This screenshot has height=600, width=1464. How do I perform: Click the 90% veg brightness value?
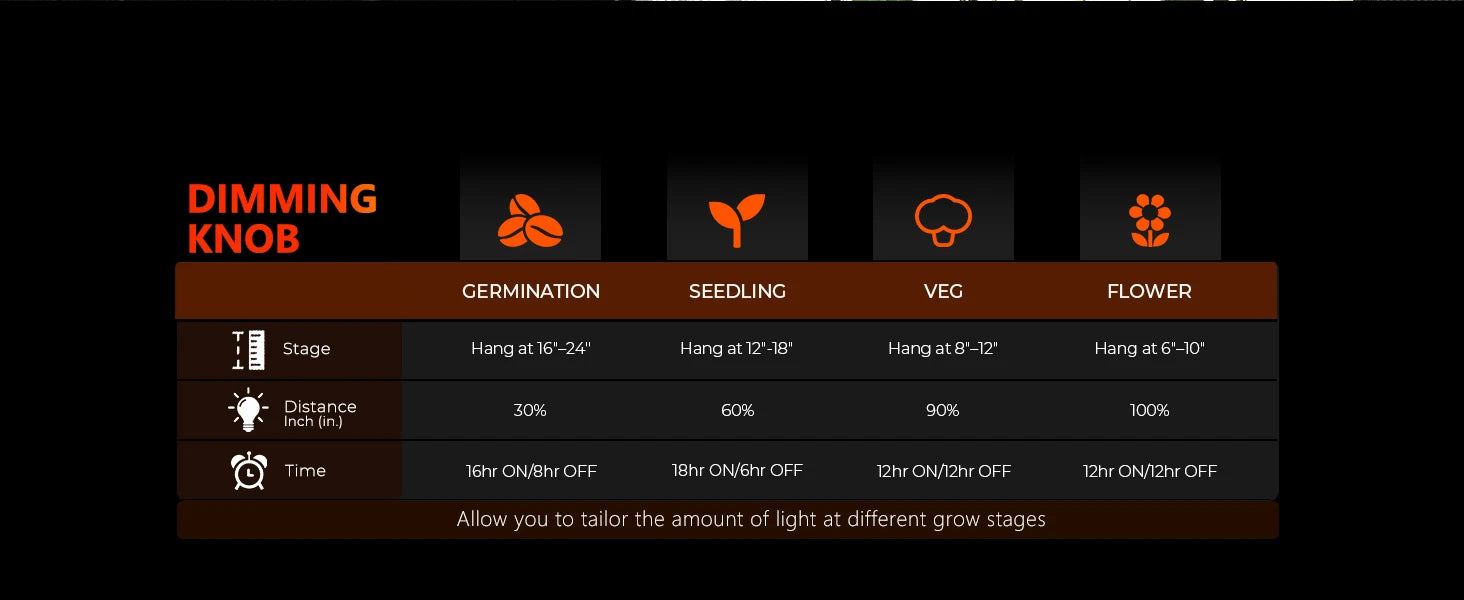point(943,410)
